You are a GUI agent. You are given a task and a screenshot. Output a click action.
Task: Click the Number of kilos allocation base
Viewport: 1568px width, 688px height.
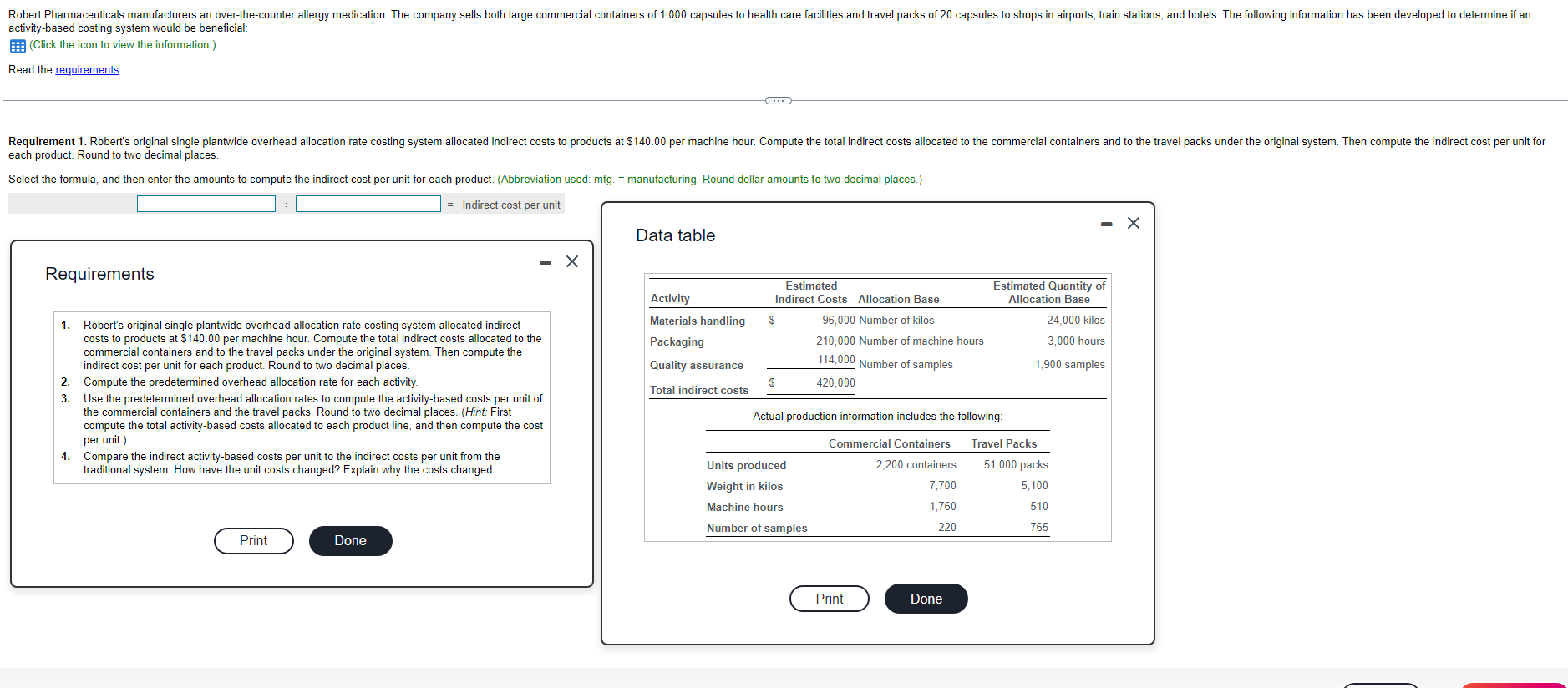[x=896, y=321]
